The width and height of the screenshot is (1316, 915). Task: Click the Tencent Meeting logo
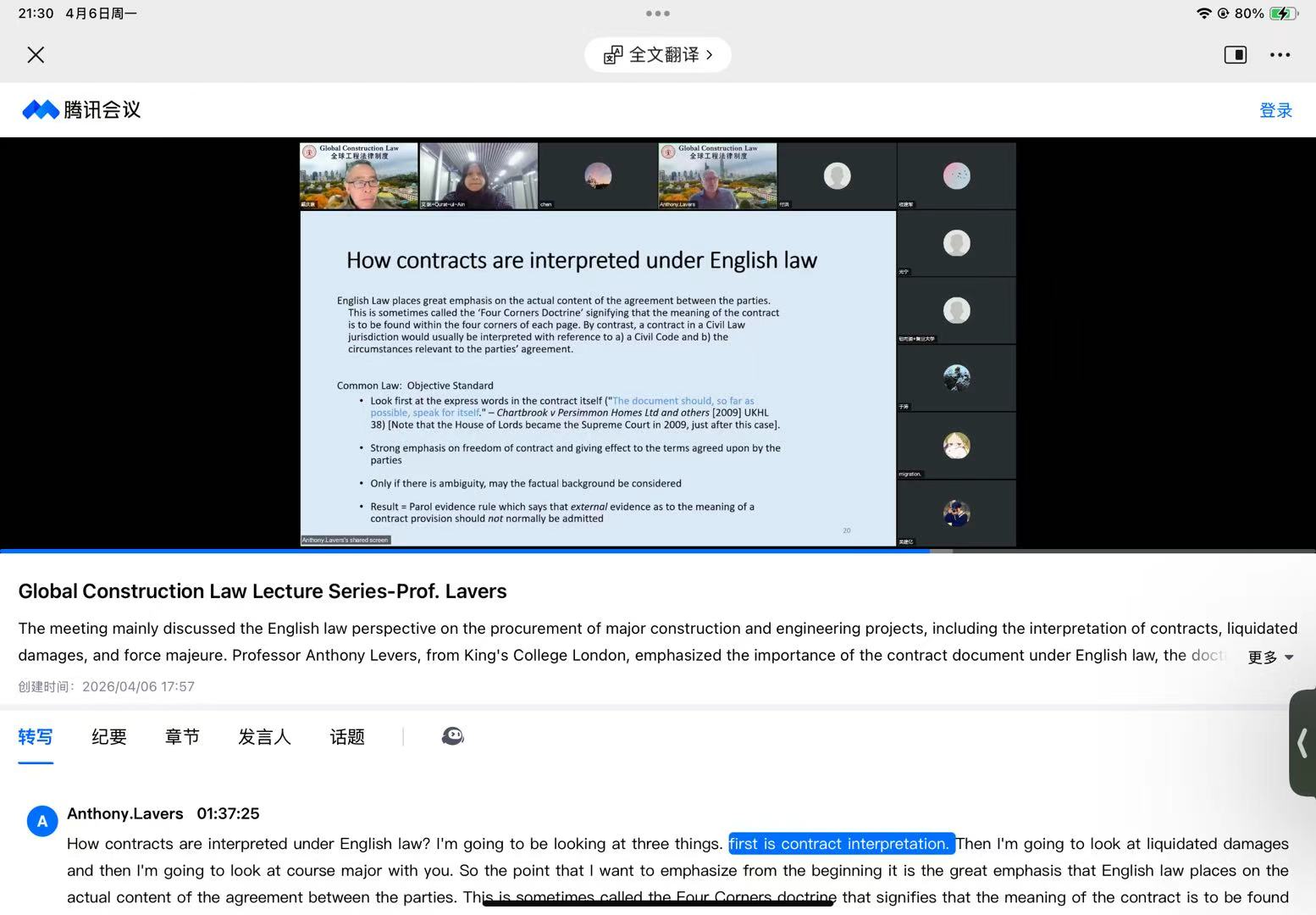pyautogui.click(x=81, y=110)
